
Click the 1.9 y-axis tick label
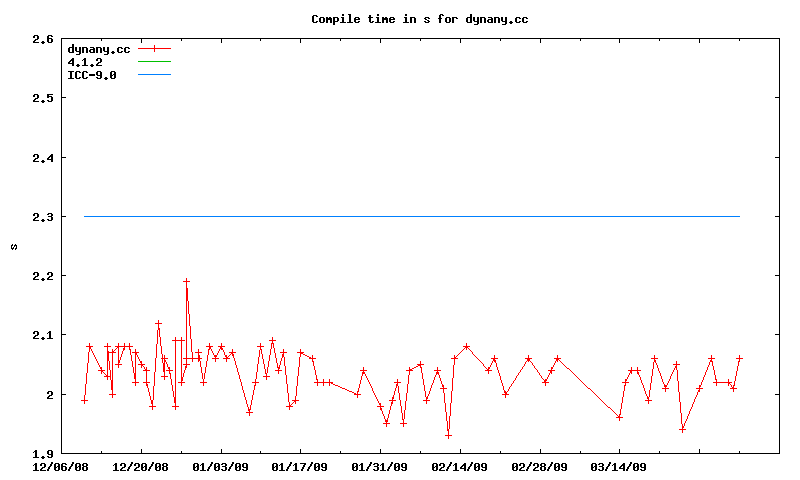pos(42,453)
